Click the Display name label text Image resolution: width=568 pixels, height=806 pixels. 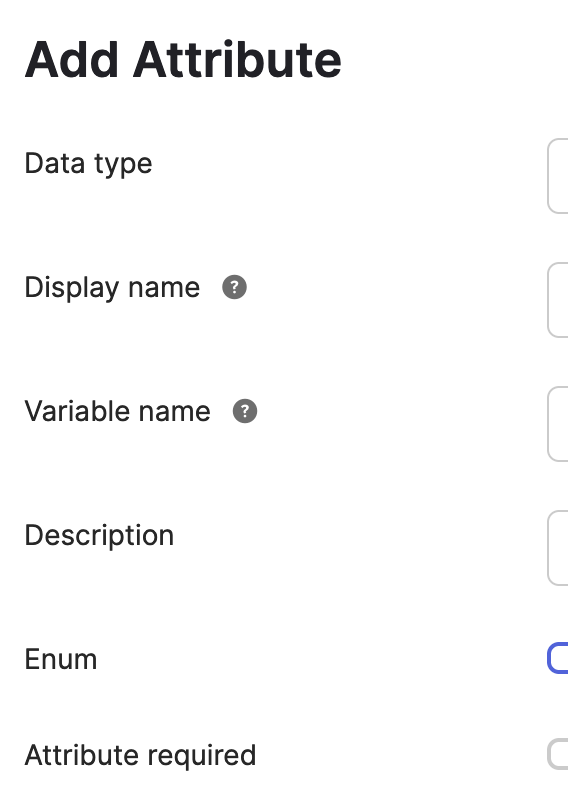pyautogui.click(x=112, y=288)
